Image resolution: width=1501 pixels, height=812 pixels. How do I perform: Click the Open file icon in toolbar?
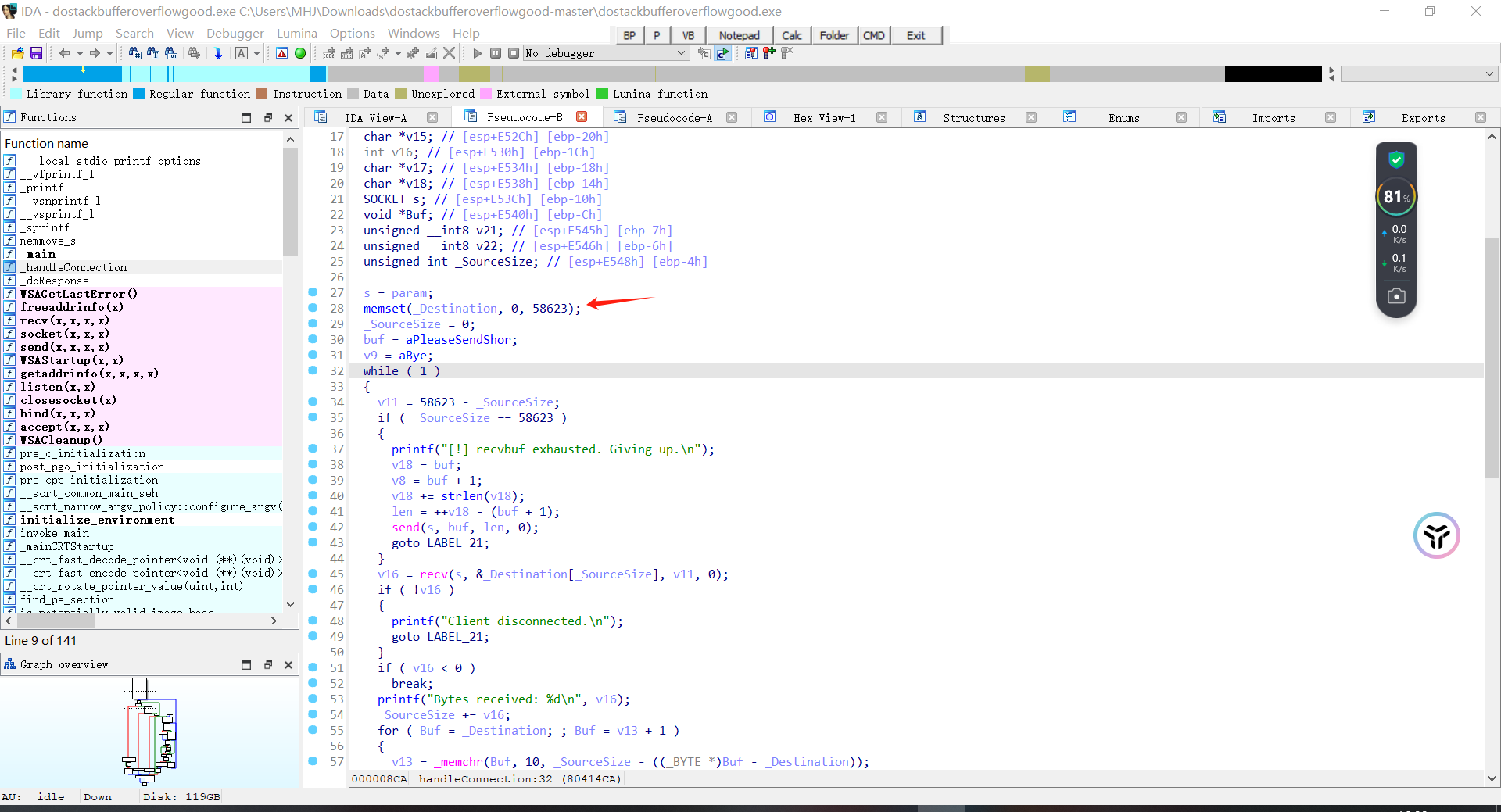[x=17, y=53]
